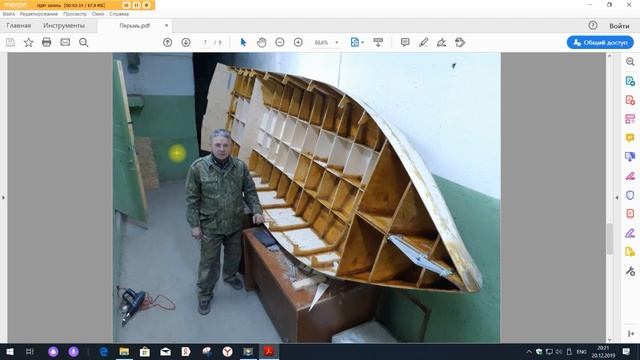Expand the left navigation pane arrow
The image size is (640, 360).
click(3, 198)
